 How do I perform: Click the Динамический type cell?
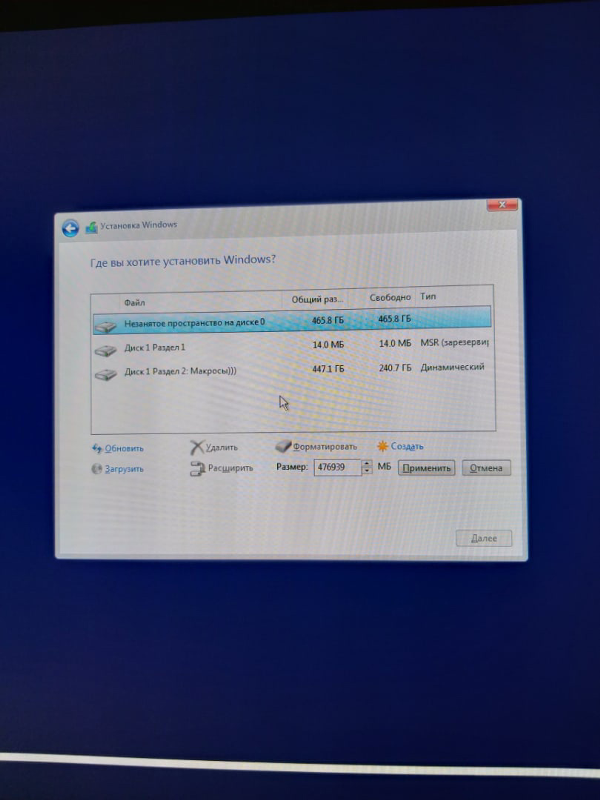(x=452, y=367)
